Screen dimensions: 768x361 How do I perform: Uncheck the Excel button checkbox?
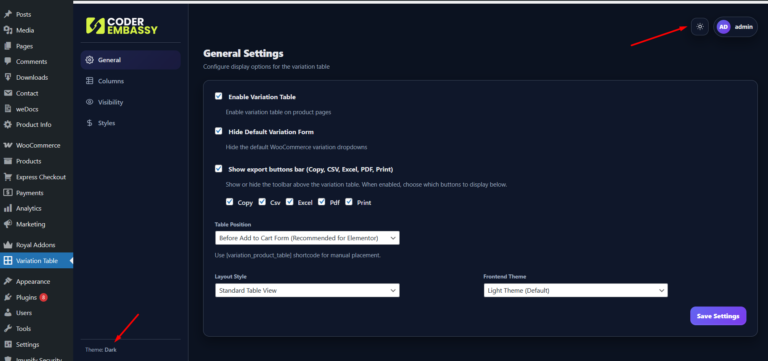[289, 202]
